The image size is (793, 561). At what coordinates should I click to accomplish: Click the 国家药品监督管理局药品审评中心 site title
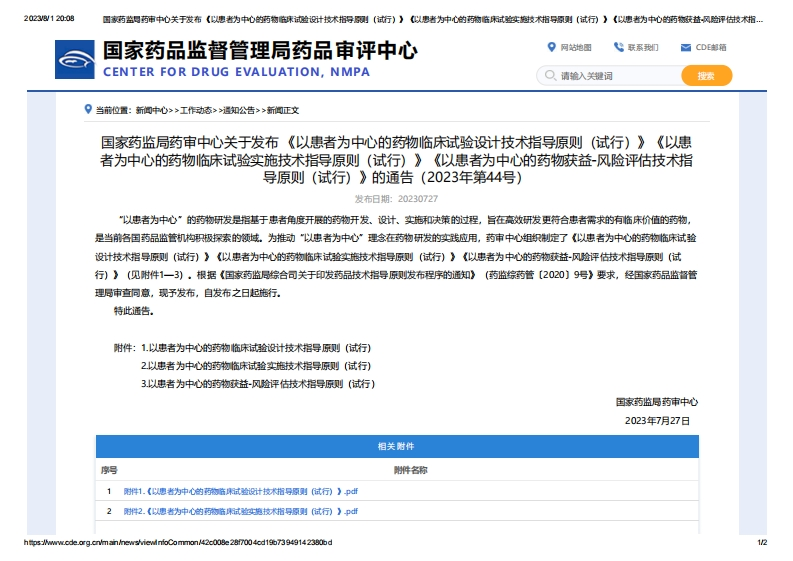coord(260,50)
